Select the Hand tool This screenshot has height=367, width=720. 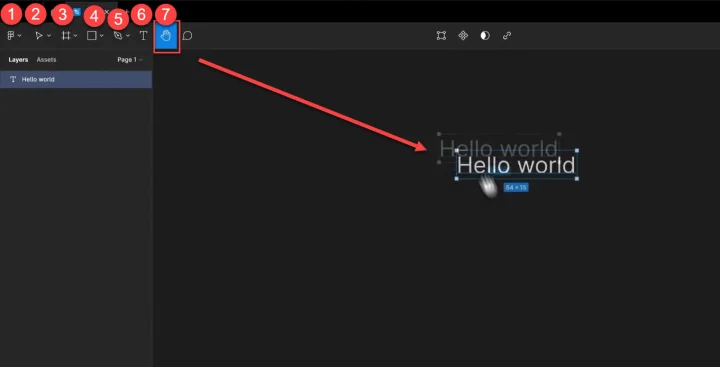pyautogui.click(x=166, y=35)
